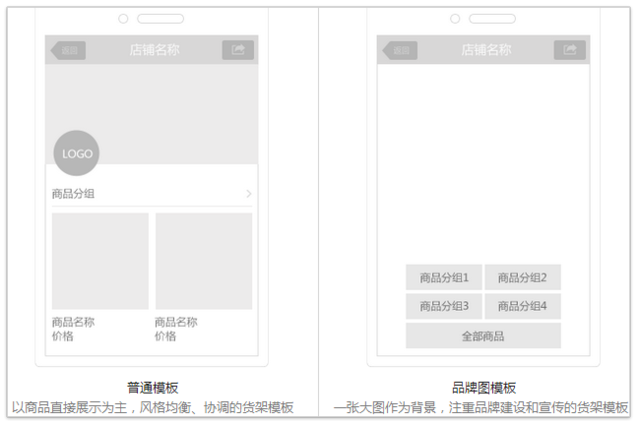Click the back button in left phone mockup

tap(68, 50)
